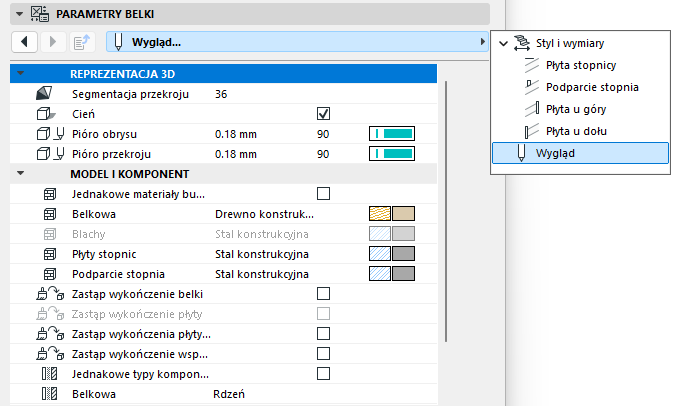Open the Podparcie stopnia page
Viewport: 677px width, 406px height.
coord(592,87)
